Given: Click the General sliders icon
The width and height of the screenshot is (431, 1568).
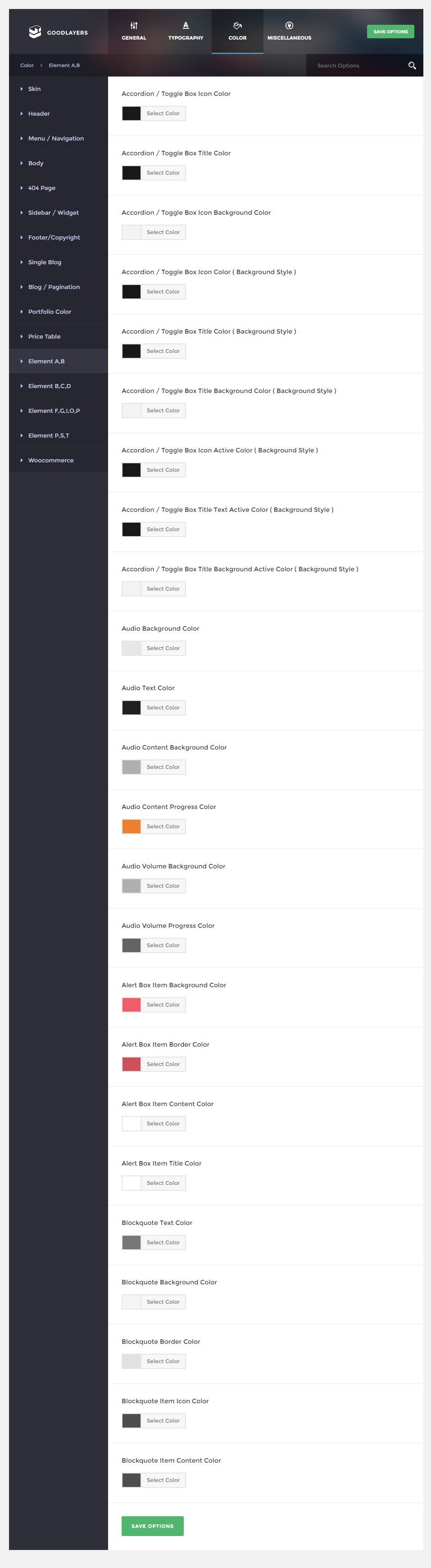Looking at the screenshot, I should tap(134, 26).
